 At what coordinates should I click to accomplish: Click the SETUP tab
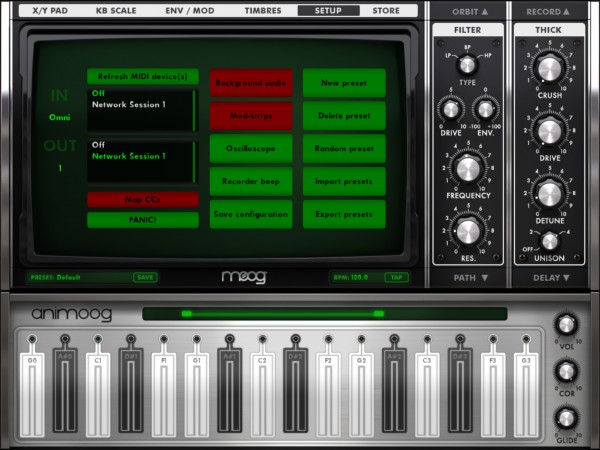328,10
